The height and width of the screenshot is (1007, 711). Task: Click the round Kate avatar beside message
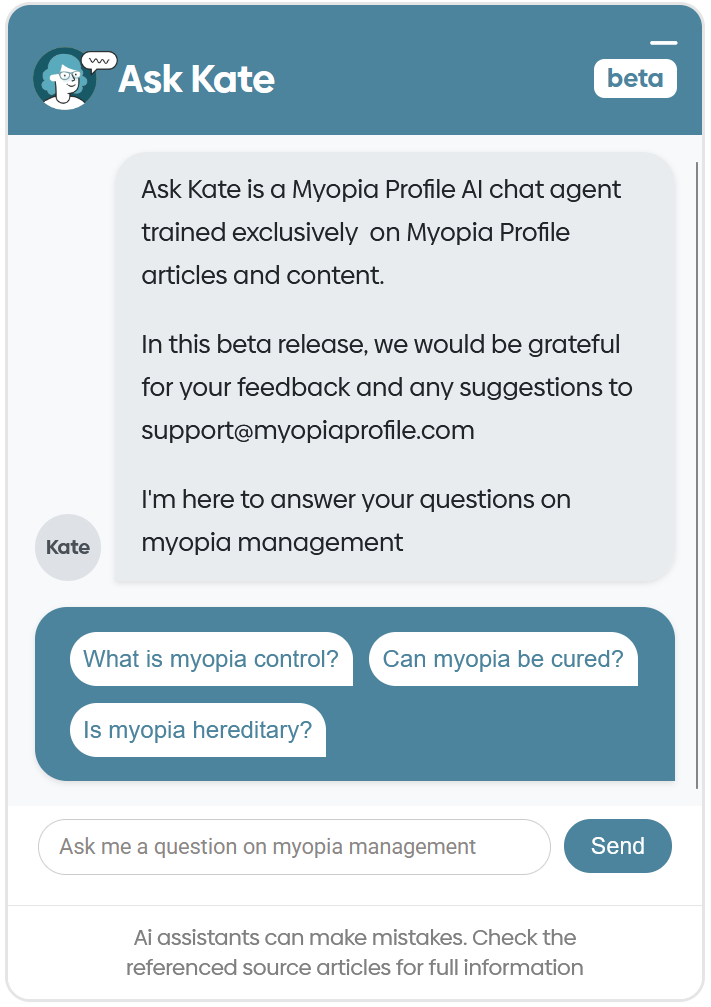point(68,547)
